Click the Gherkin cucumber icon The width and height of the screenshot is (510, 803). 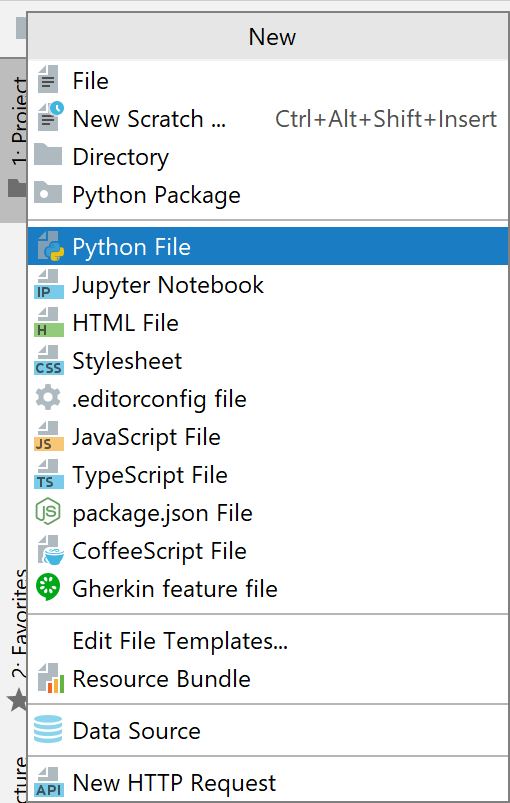[48, 587]
